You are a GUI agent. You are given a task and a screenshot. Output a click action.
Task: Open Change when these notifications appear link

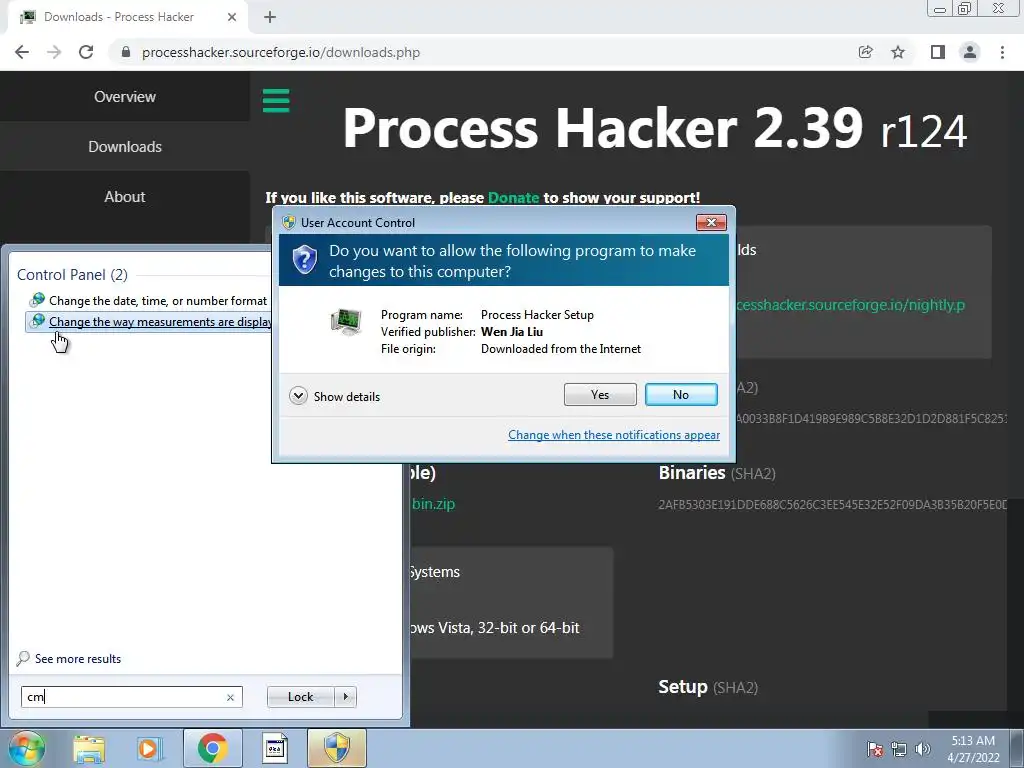614,435
